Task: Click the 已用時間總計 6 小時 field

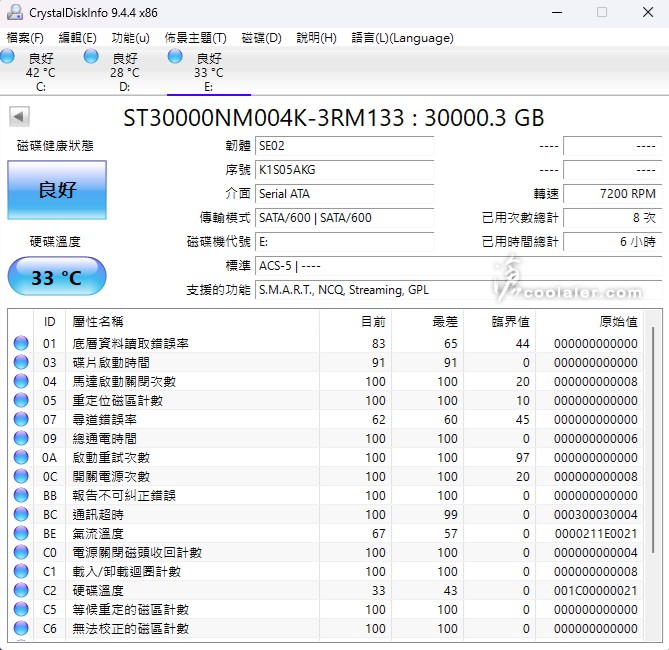Action: coord(613,242)
